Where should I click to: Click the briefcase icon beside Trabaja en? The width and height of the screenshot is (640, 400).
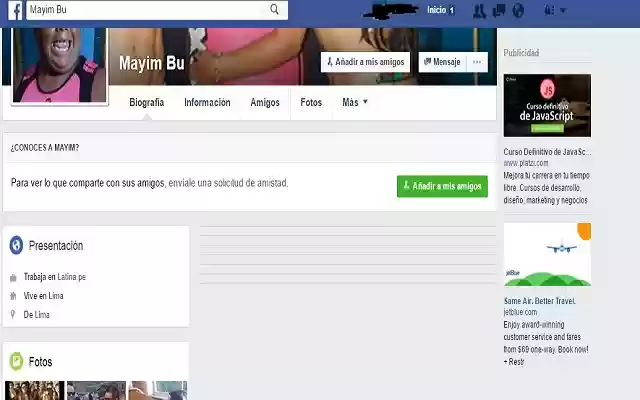[13, 278]
